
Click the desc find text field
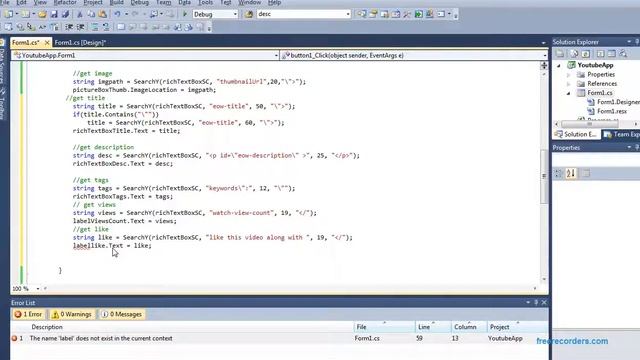[301, 14]
